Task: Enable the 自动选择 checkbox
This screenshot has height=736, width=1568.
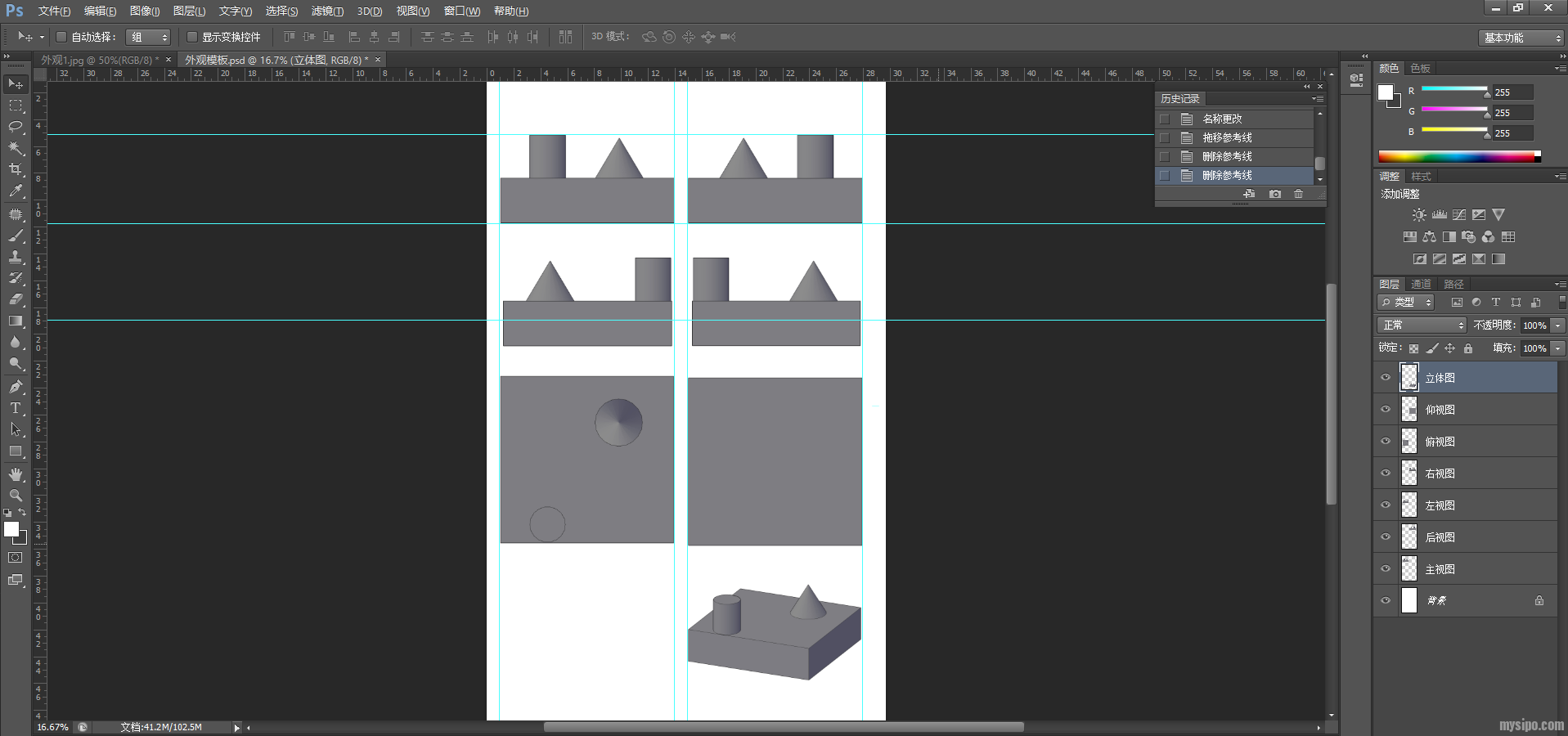Action: pos(61,37)
